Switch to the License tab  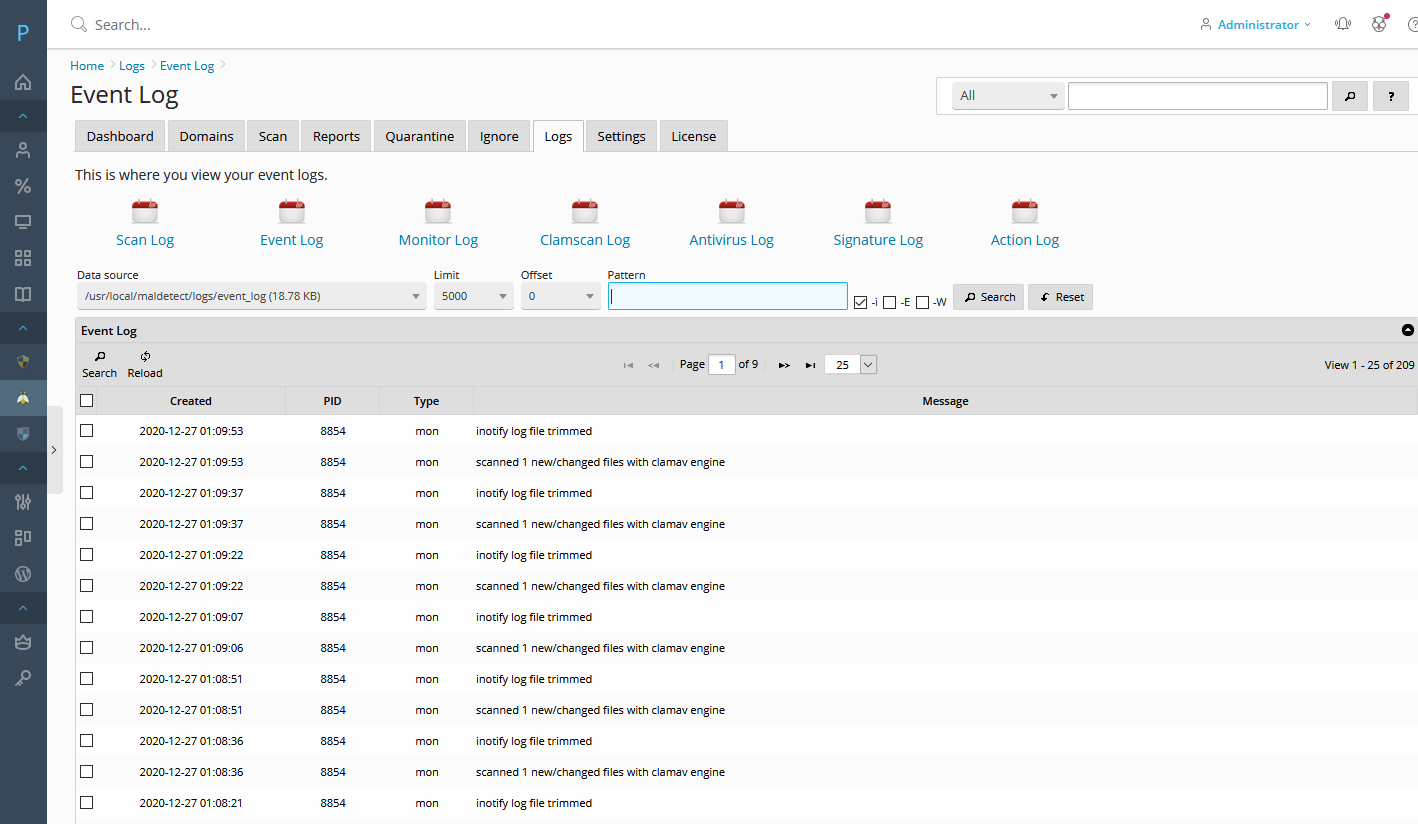pyautogui.click(x=693, y=136)
